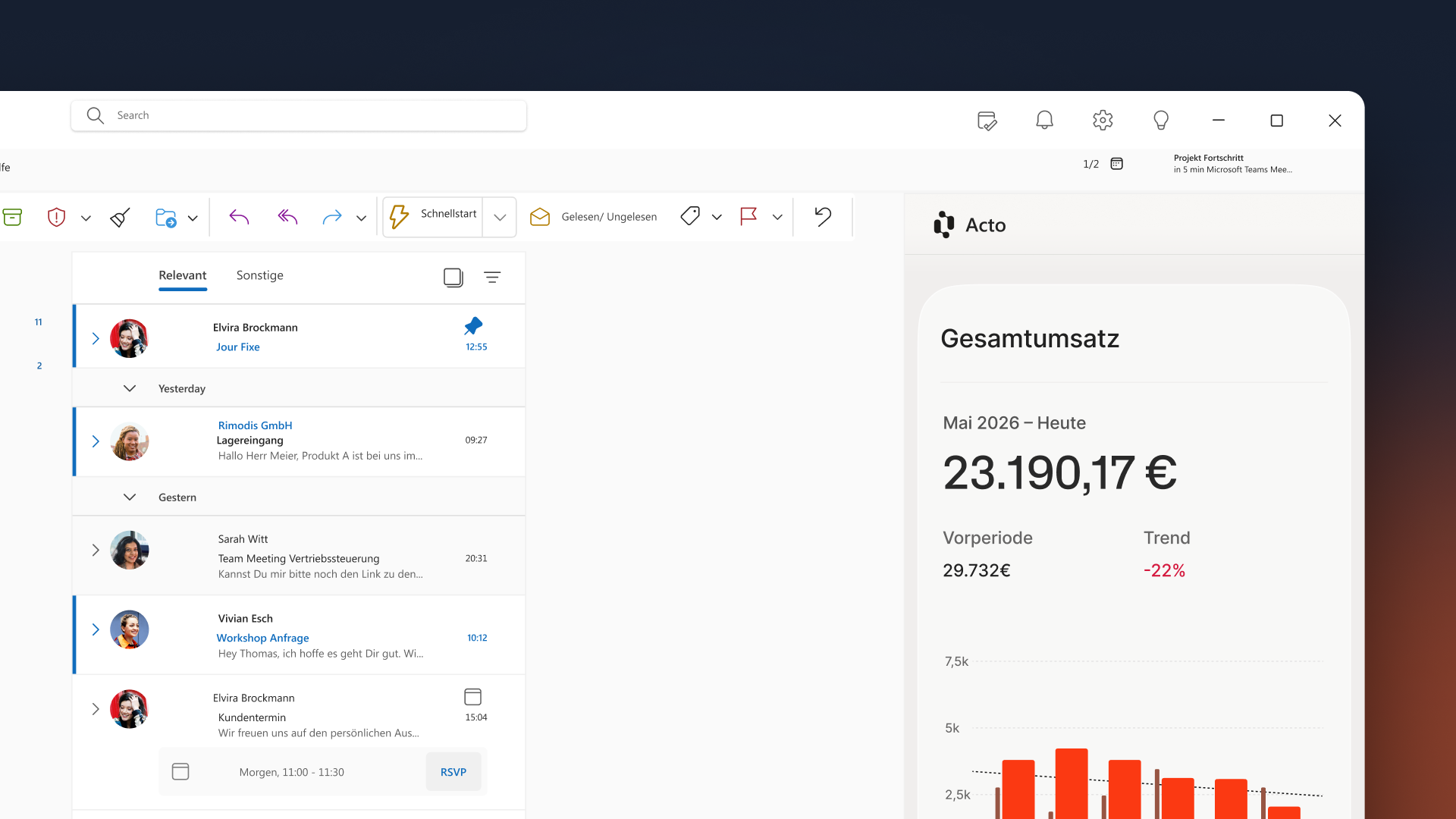Open dropdown next to Report shield
Image resolution: width=1456 pixels, height=819 pixels.
[x=86, y=218]
